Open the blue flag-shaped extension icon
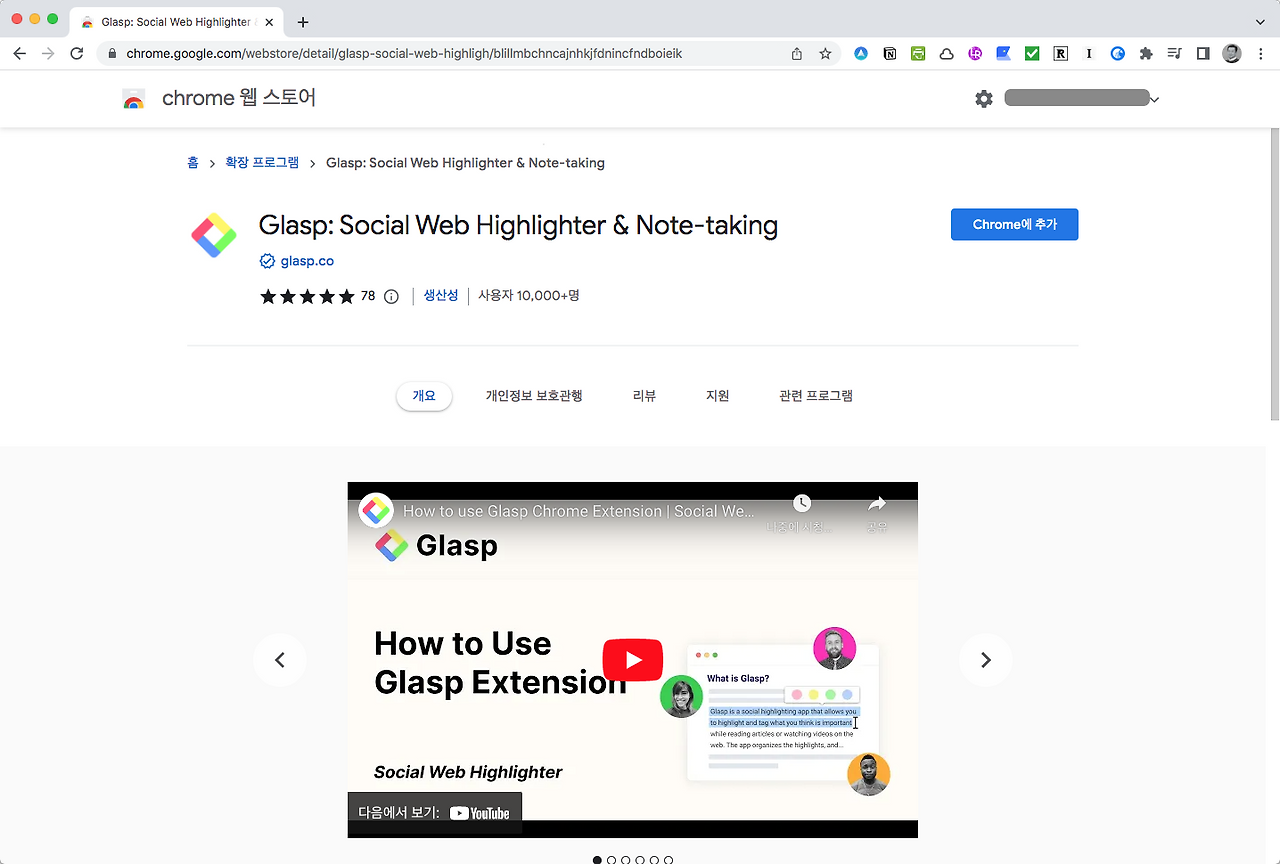The height and width of the screenshot is (864, 1280). pyautogui.click(x=1003, y=54)
